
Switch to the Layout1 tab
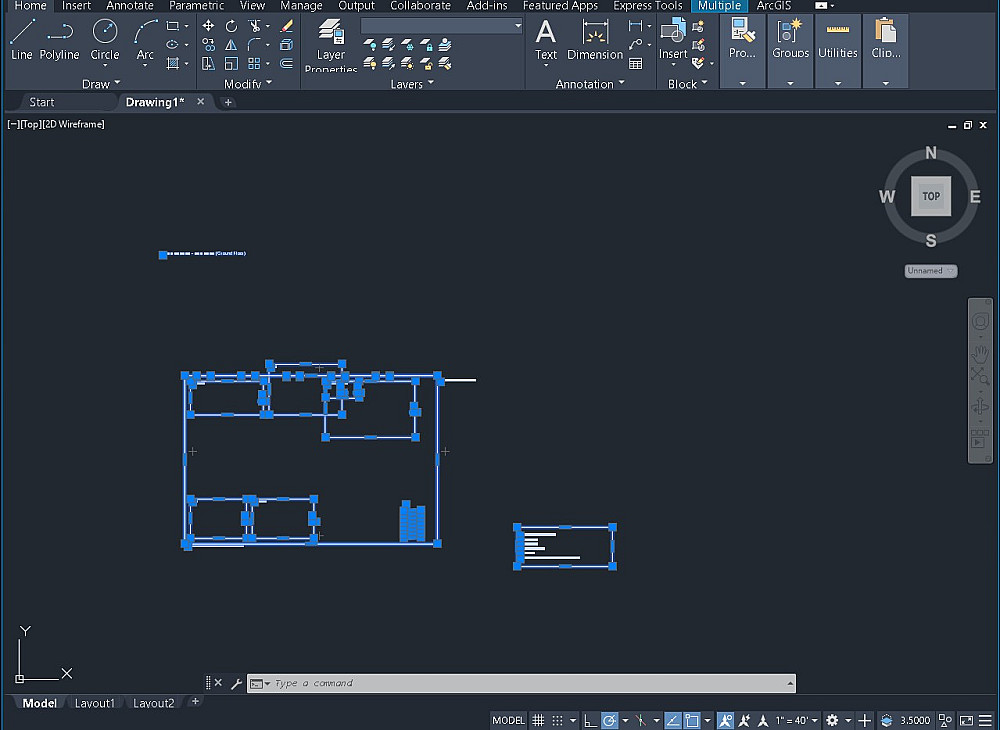tap(94, 703)
